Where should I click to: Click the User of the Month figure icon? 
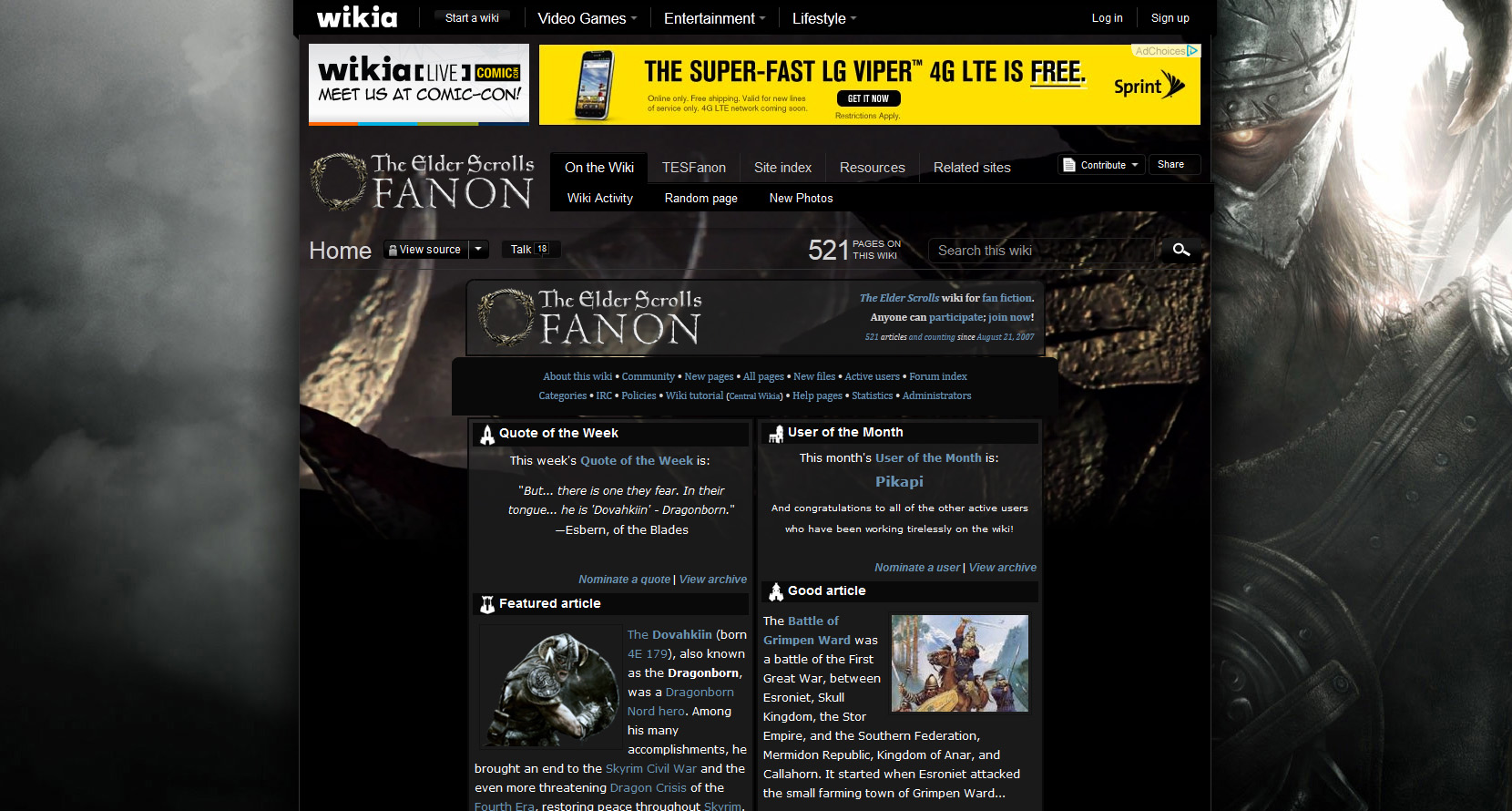pyautogui.click(x=776, y=433)
